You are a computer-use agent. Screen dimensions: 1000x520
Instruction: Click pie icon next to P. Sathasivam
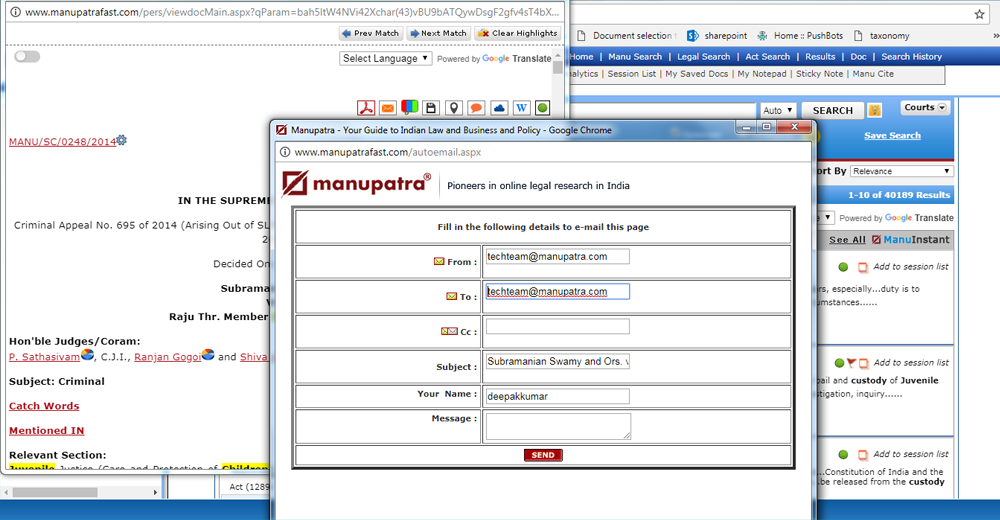(87, 354)
